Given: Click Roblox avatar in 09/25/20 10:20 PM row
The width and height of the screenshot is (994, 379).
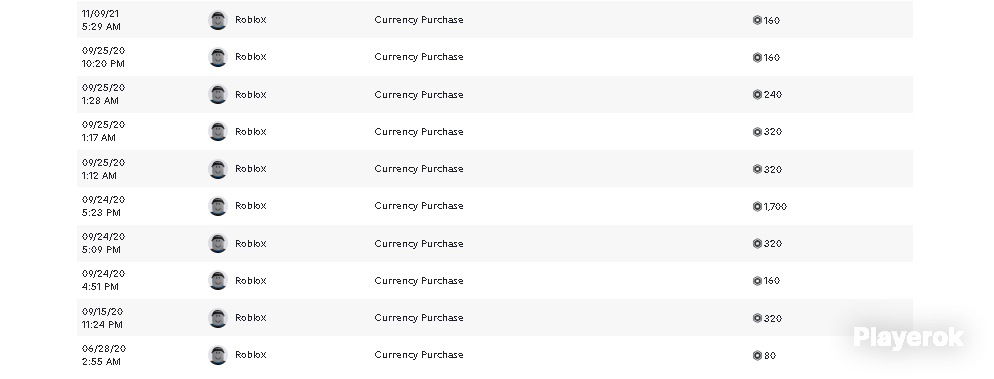Looking at the screenshot, I should tap(218, 57).
